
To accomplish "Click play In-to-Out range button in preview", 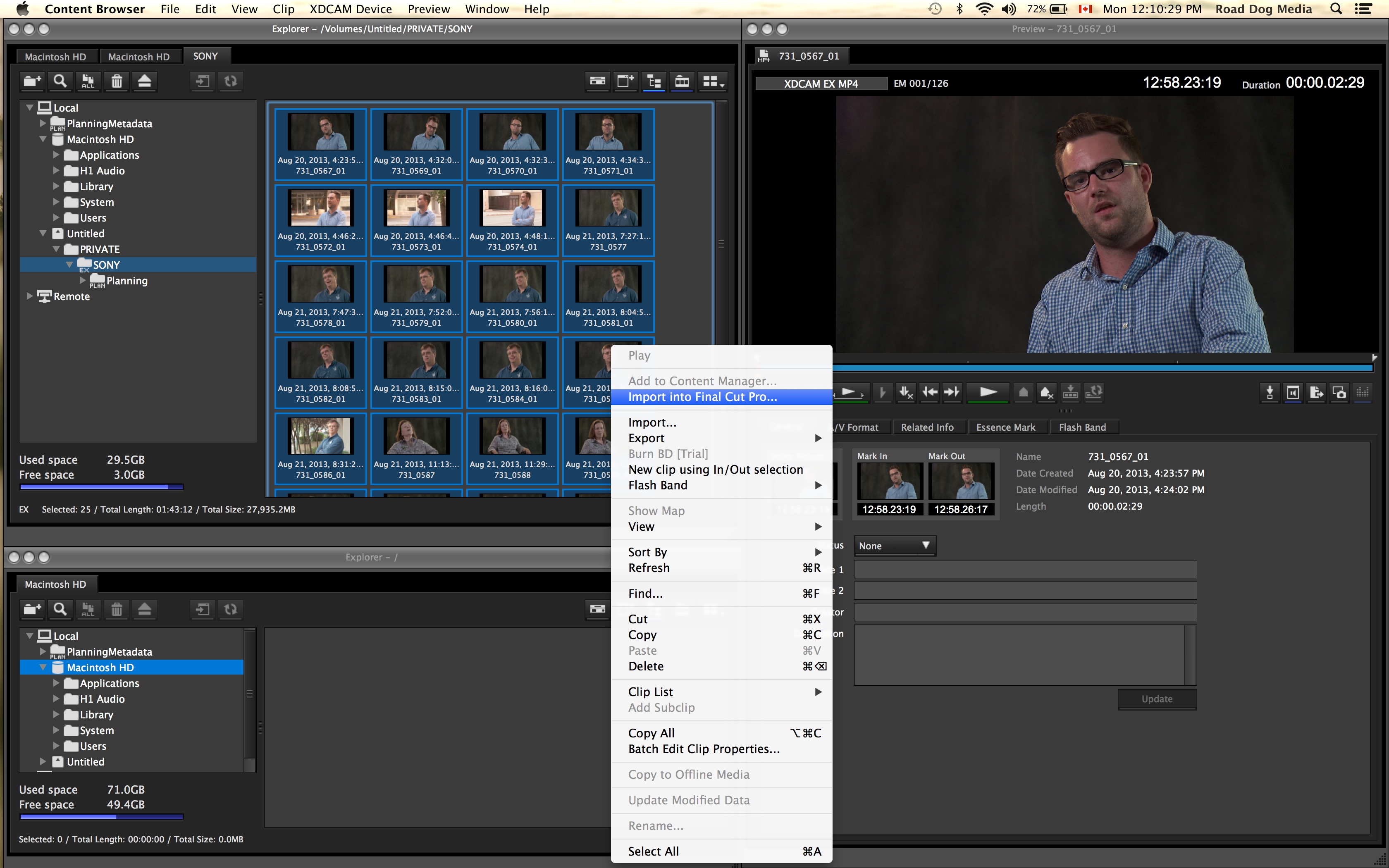I will [852, 392].
